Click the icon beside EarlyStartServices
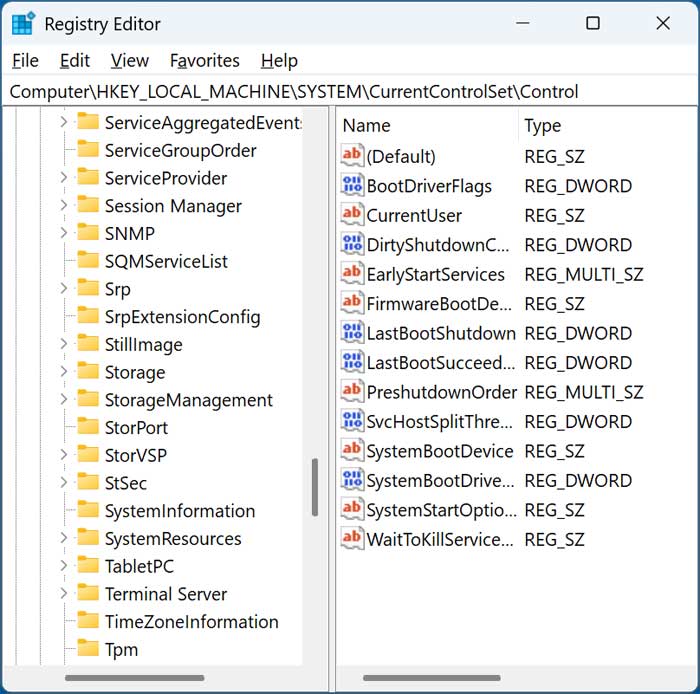700x694 pixels. coord(352,273)
